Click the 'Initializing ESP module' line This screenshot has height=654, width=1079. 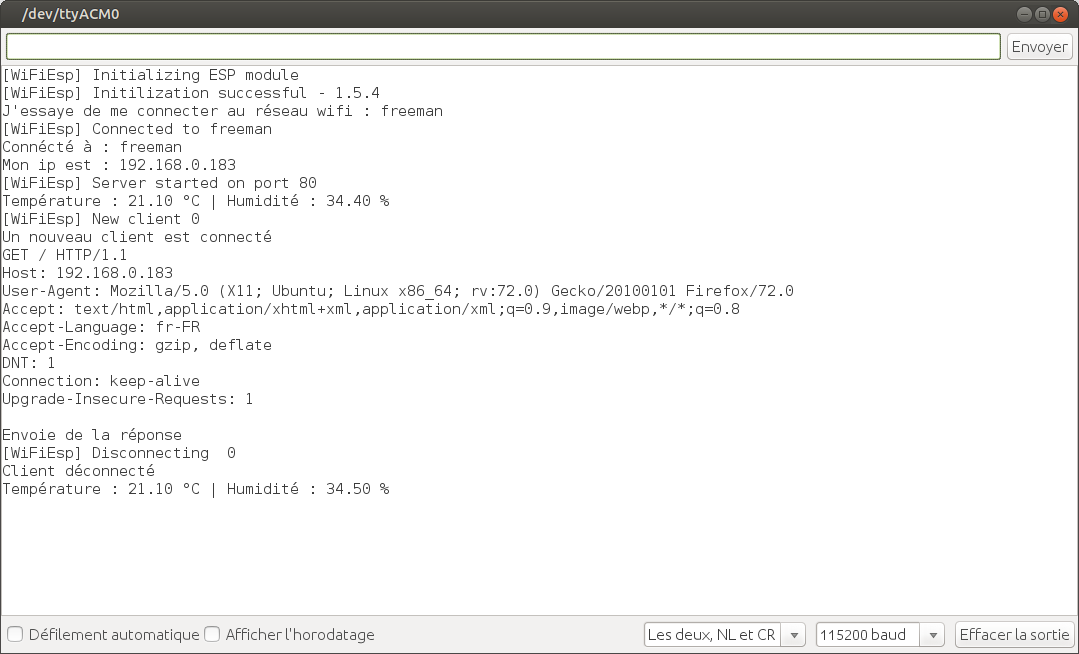coord(150,75)
